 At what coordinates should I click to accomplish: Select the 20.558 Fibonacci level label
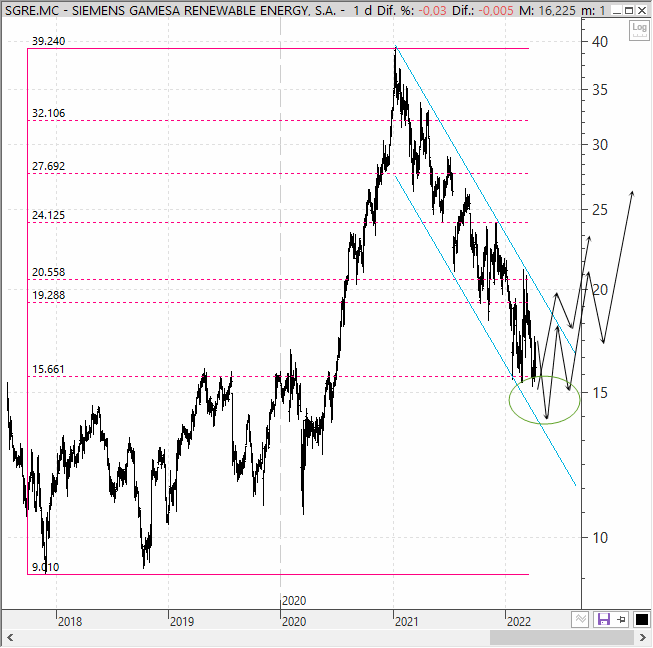pos(49,272)
